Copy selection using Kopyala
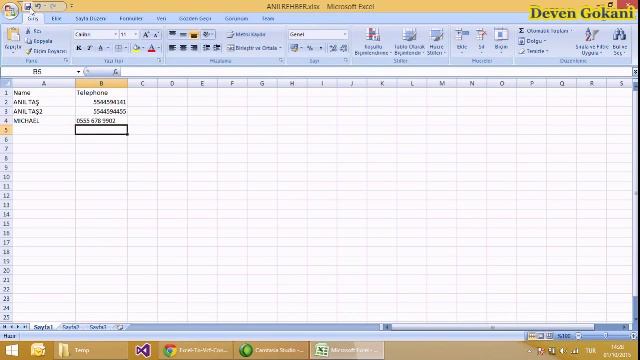Image resolution: width=640 pixels, height=360 pixels. click(39, 41)
